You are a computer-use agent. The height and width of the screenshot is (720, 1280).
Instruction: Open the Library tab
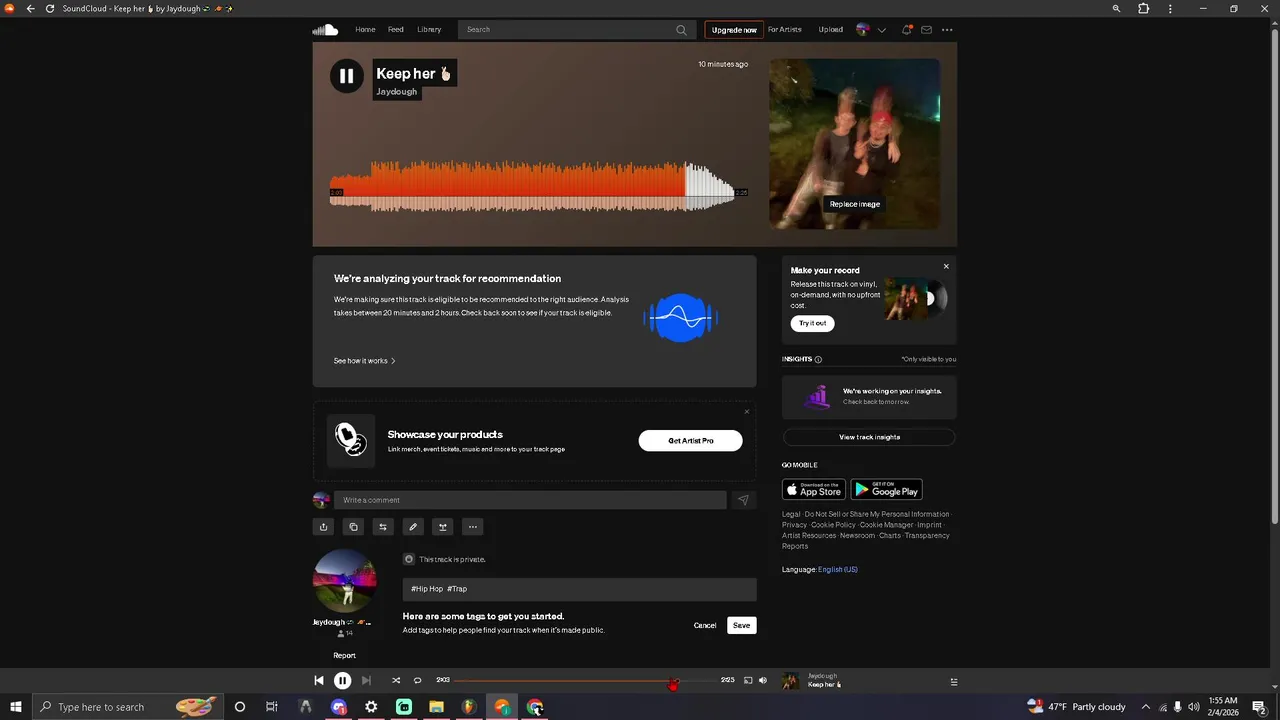point(429,29)
